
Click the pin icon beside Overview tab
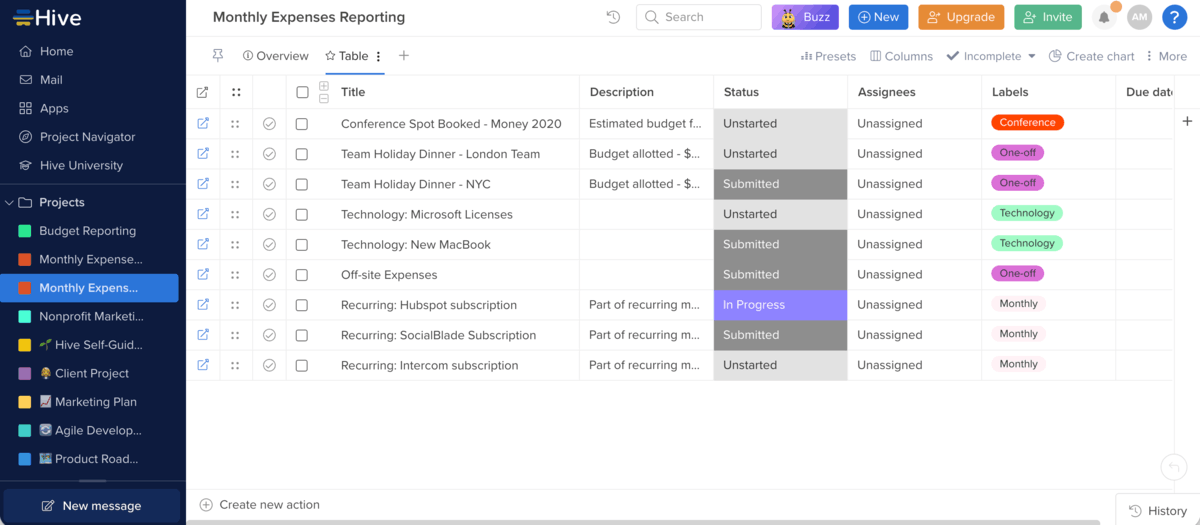point(218,56)
